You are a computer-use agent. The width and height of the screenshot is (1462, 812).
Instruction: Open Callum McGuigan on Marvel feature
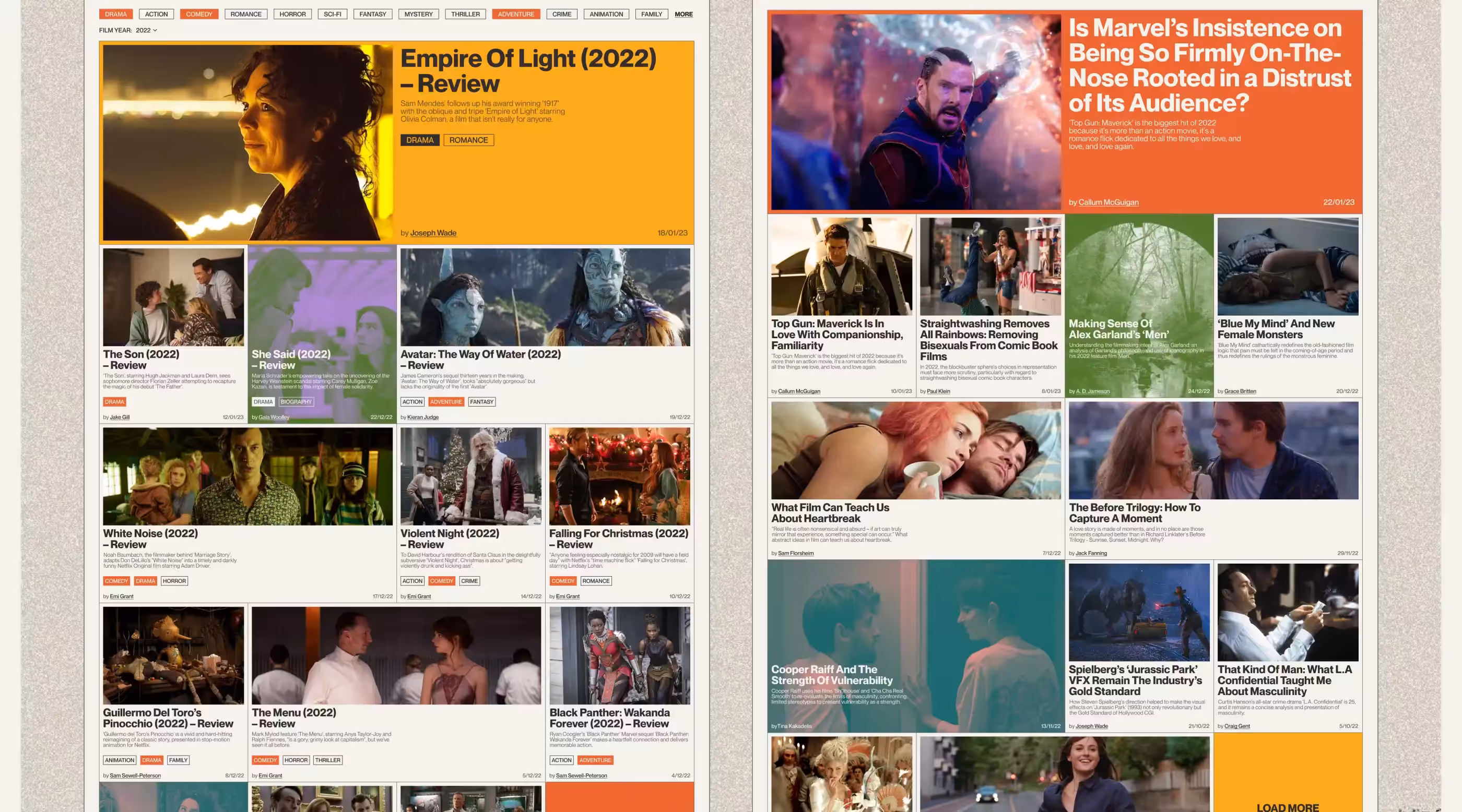pyautogui.click(x=1109, y=202)
